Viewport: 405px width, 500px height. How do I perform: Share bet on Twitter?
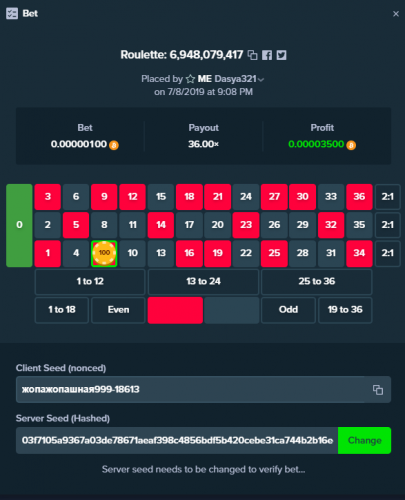[x=282, y=55]
